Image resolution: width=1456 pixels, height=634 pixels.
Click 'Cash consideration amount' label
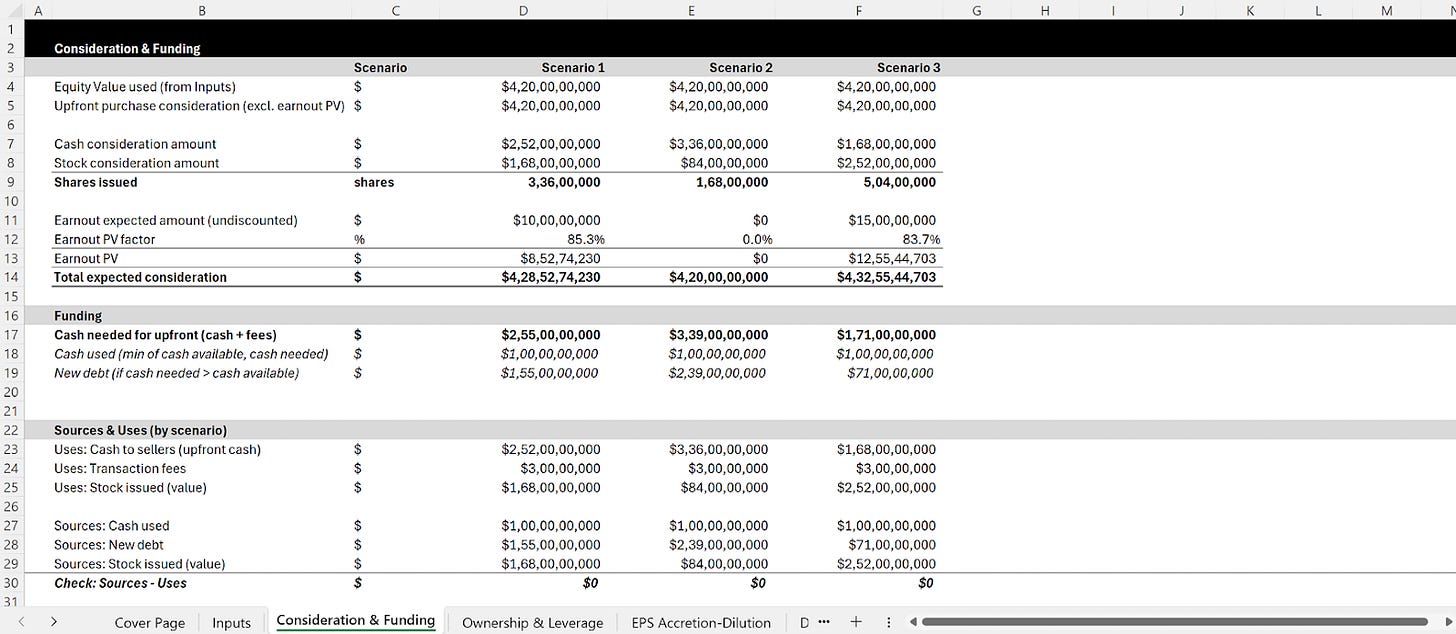point(135,144)
